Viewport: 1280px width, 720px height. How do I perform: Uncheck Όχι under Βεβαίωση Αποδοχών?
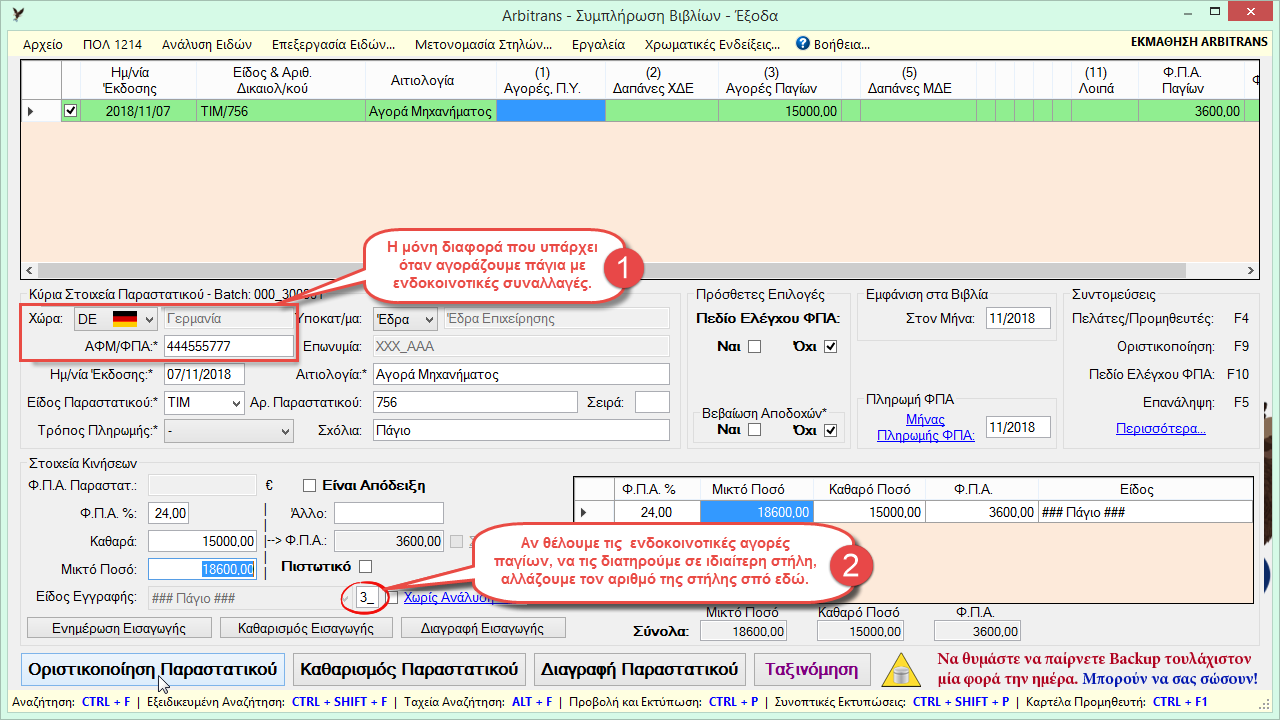pyautogui.click(x=830, y=430)
